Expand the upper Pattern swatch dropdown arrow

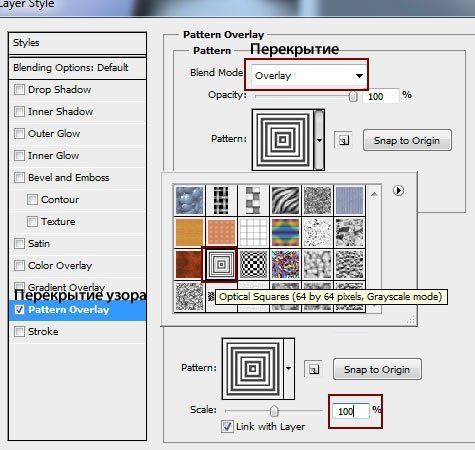click(319, 140)
